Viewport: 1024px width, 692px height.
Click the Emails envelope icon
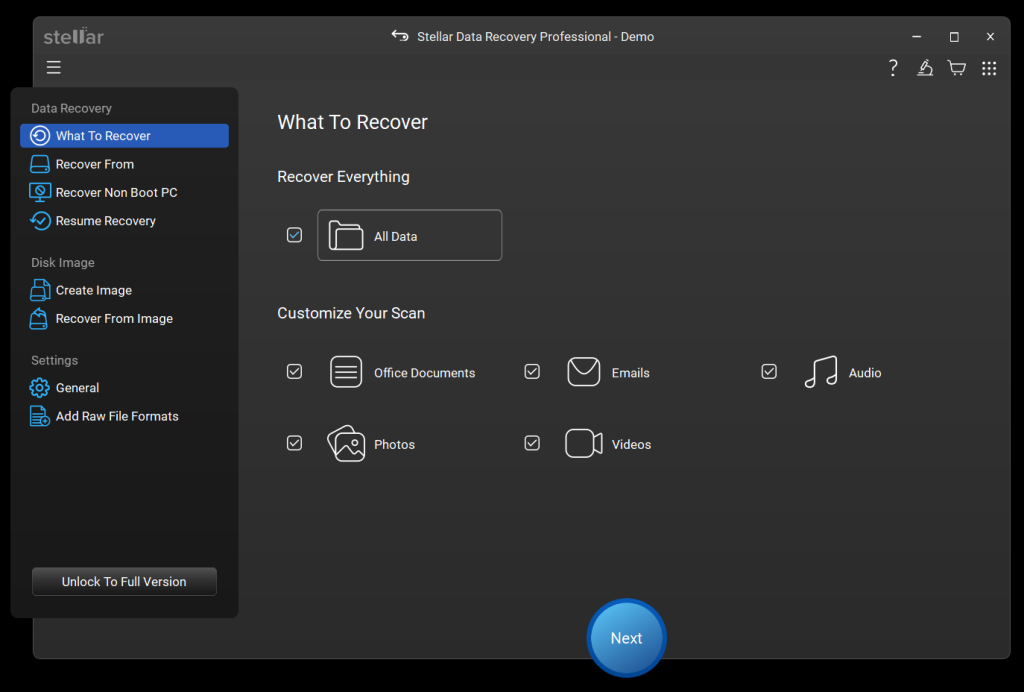(583, 371)
